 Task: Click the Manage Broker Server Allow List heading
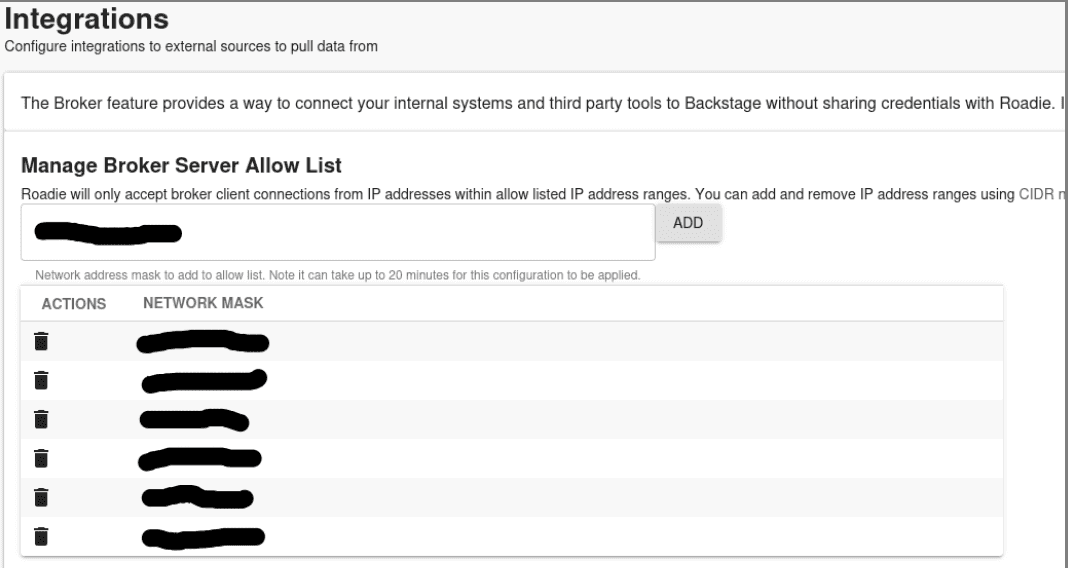[181, 165]
